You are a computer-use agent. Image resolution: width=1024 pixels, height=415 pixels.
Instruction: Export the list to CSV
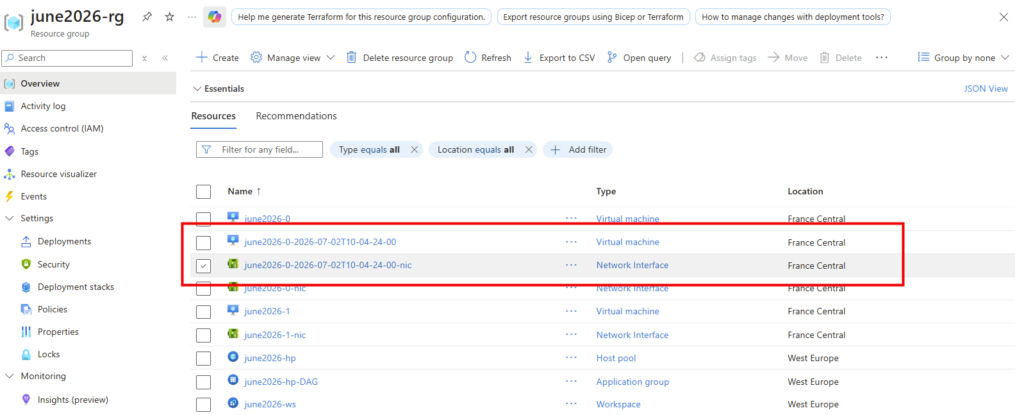coord(559,58)
